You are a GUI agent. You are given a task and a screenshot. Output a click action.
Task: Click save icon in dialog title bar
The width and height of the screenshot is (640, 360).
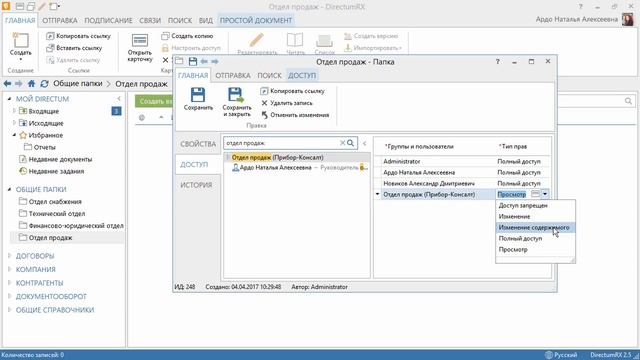point(193,62)
